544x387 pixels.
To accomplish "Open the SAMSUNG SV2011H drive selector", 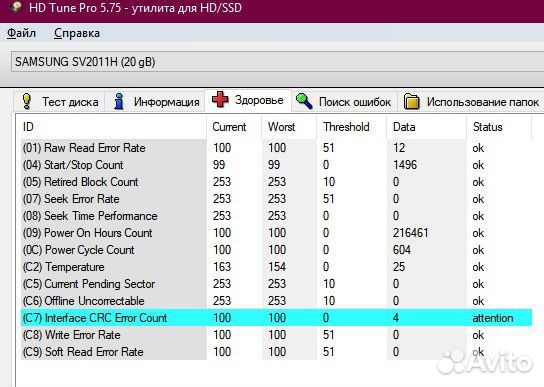I will click(278, 62).
